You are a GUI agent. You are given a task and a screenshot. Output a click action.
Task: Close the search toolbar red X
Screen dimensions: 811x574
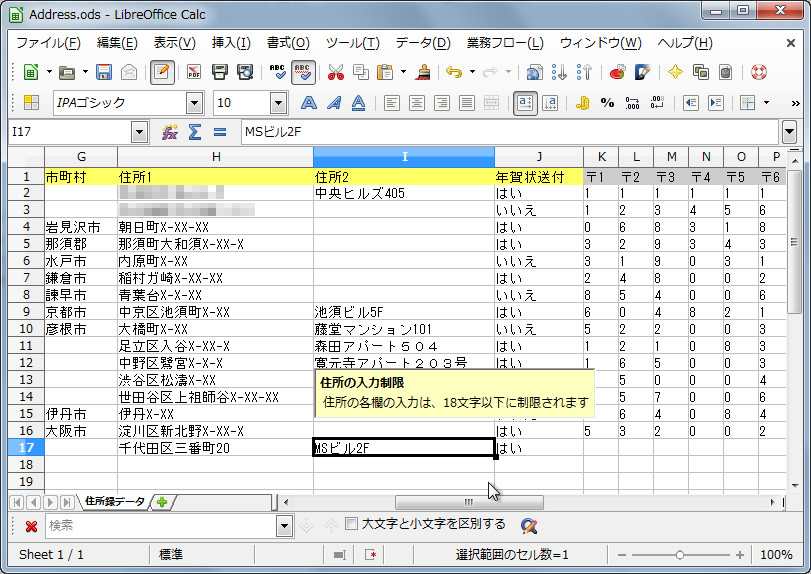pos(31,526)
